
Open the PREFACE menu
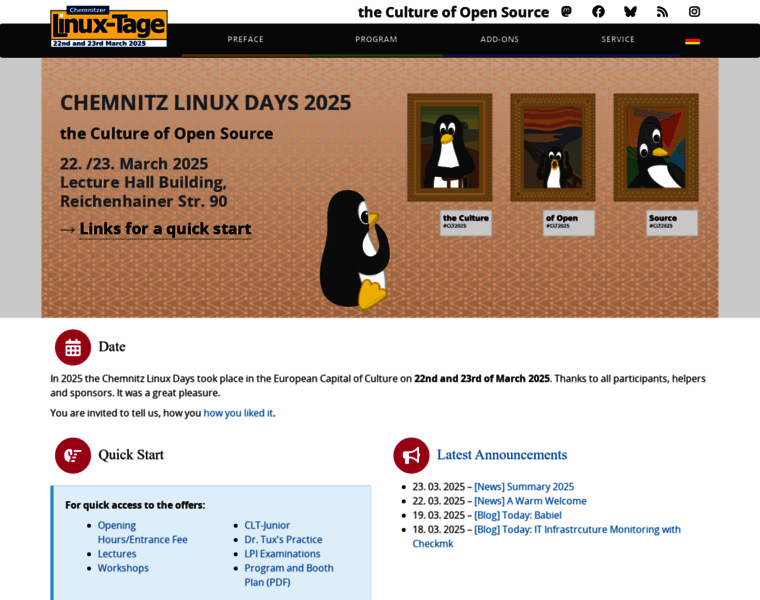pos(245,40)
